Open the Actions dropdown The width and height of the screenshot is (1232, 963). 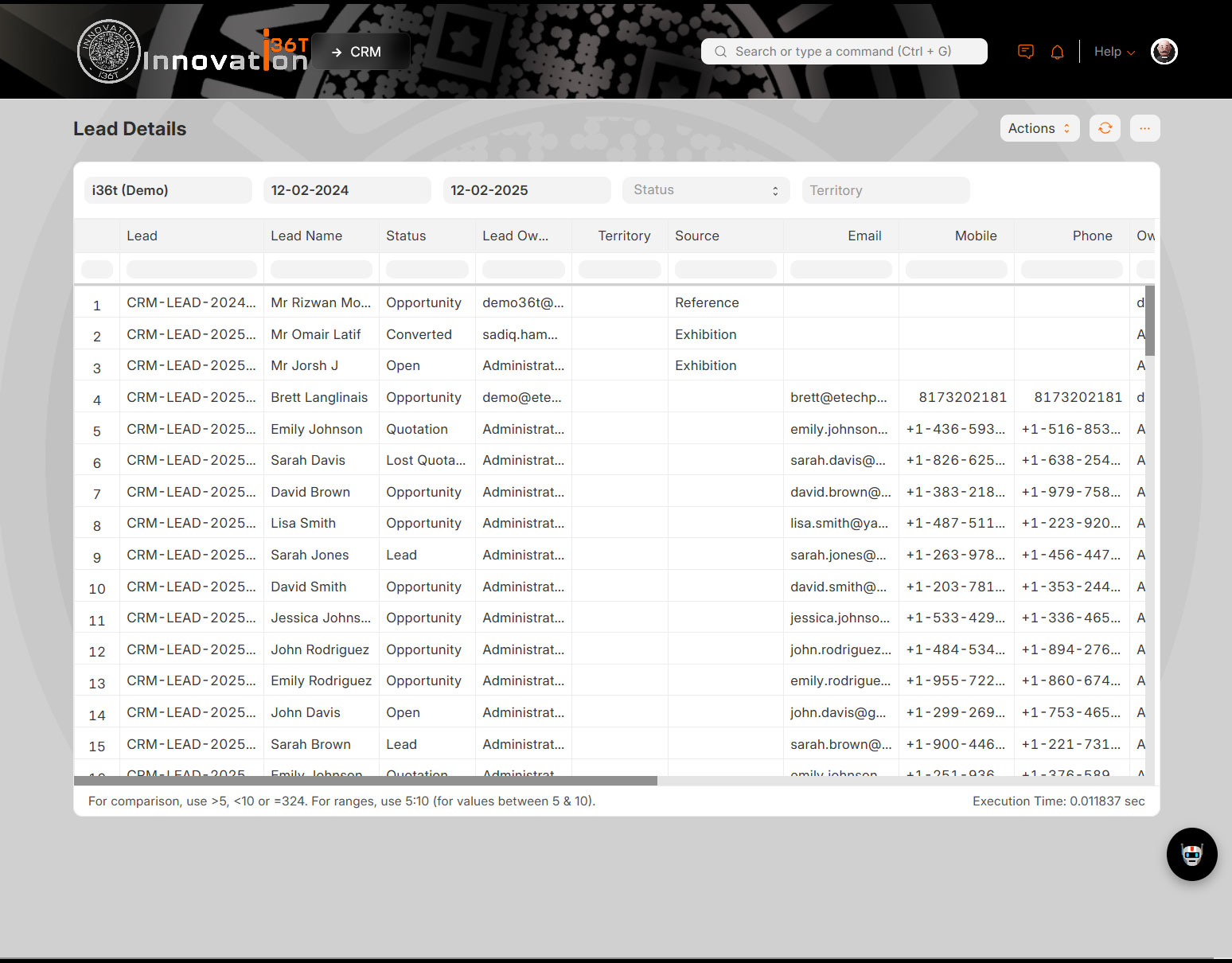(x=1039, y=128)
